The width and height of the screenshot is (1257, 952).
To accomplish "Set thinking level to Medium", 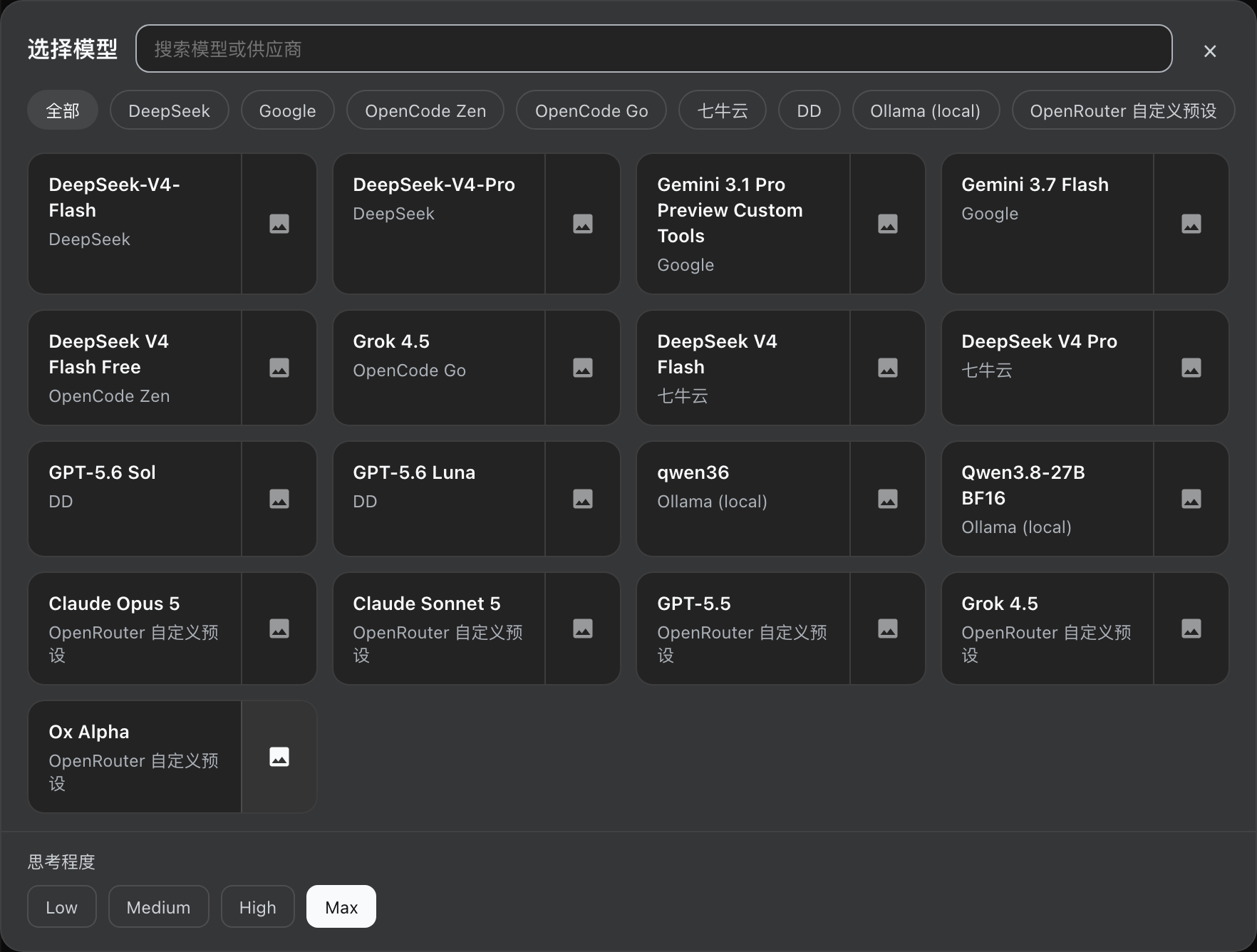I will point(159,906).
